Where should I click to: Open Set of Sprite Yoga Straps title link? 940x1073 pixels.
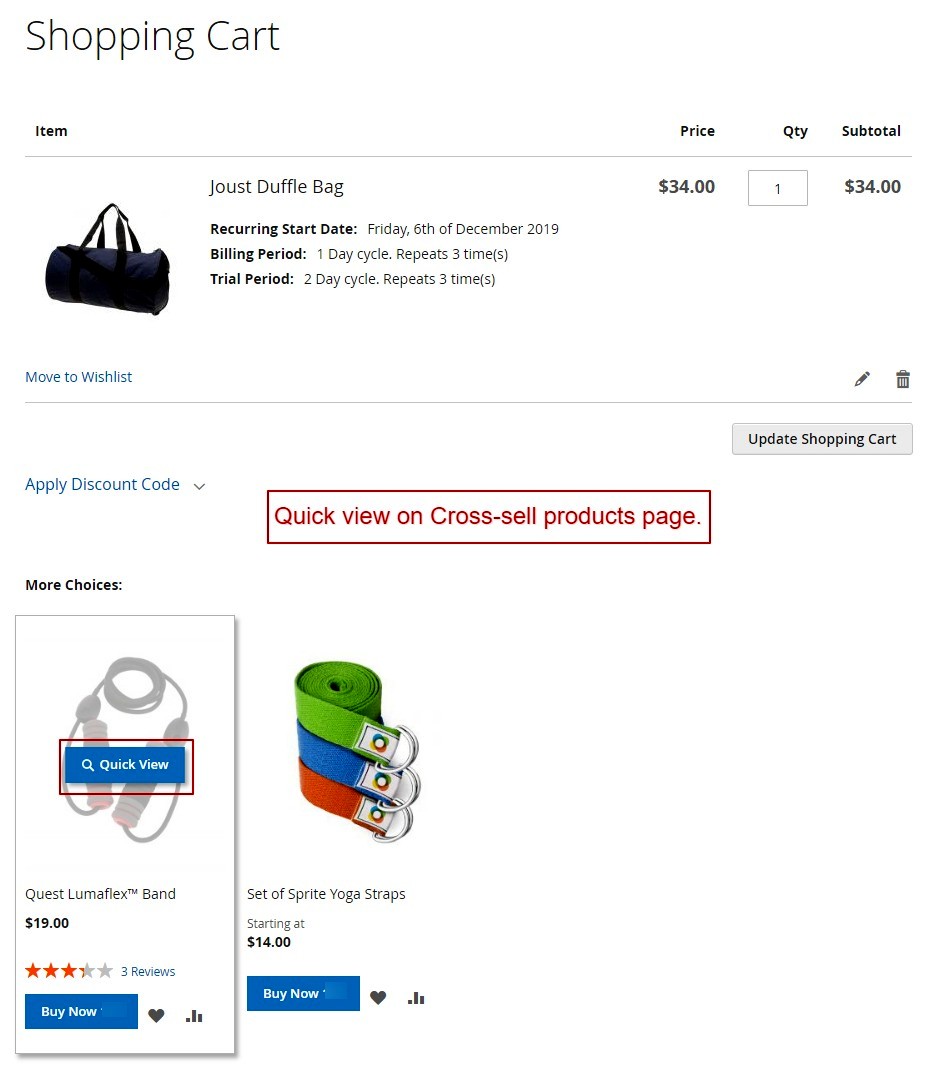(x=326, y=894)
